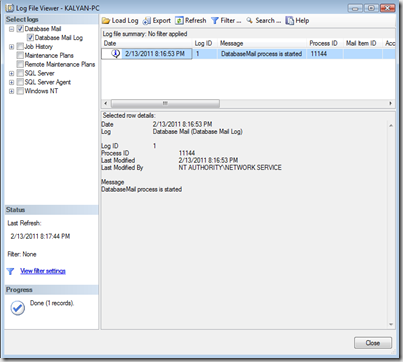Sort by the Message column header
The width and height of the screenshot is (403, 362).
[262, 43]
